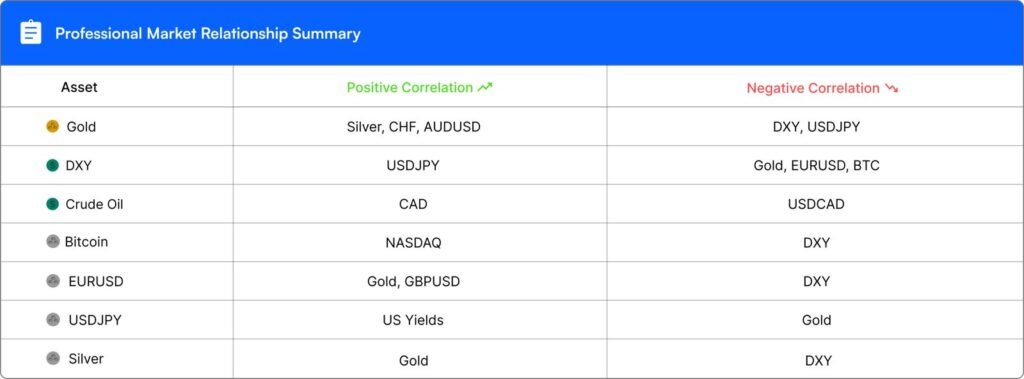
Task: Click the upward trend arrow after Positive Correlation
Action: click(485, 88)
